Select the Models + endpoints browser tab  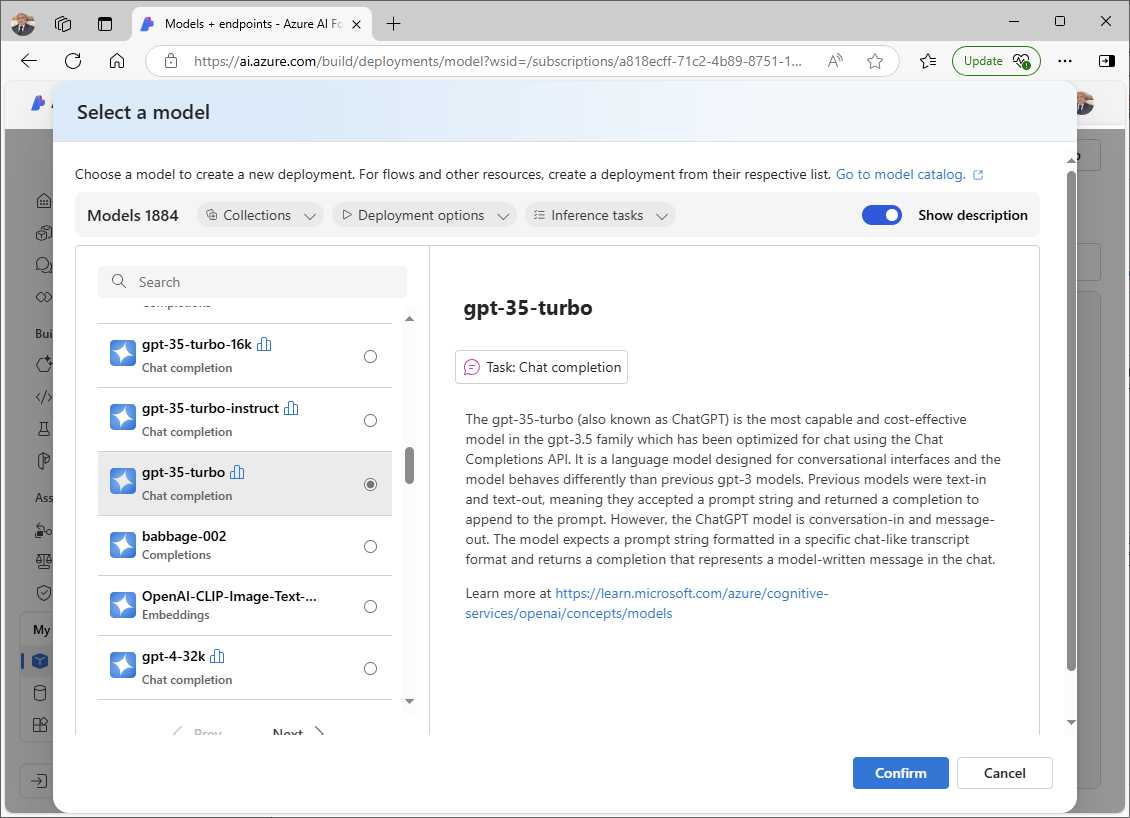(252, 24)
